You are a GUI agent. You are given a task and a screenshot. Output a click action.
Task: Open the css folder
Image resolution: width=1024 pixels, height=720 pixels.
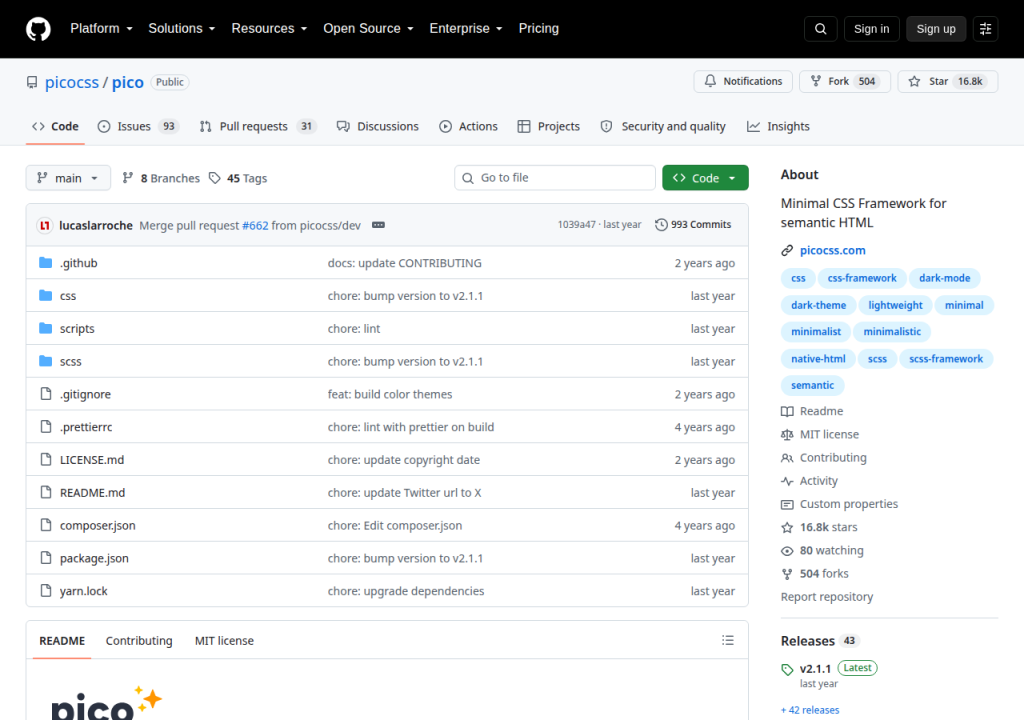point(68,296)
